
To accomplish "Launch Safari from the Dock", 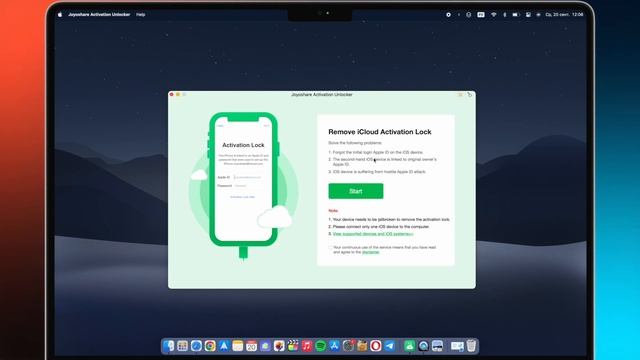I will [196, 346].
